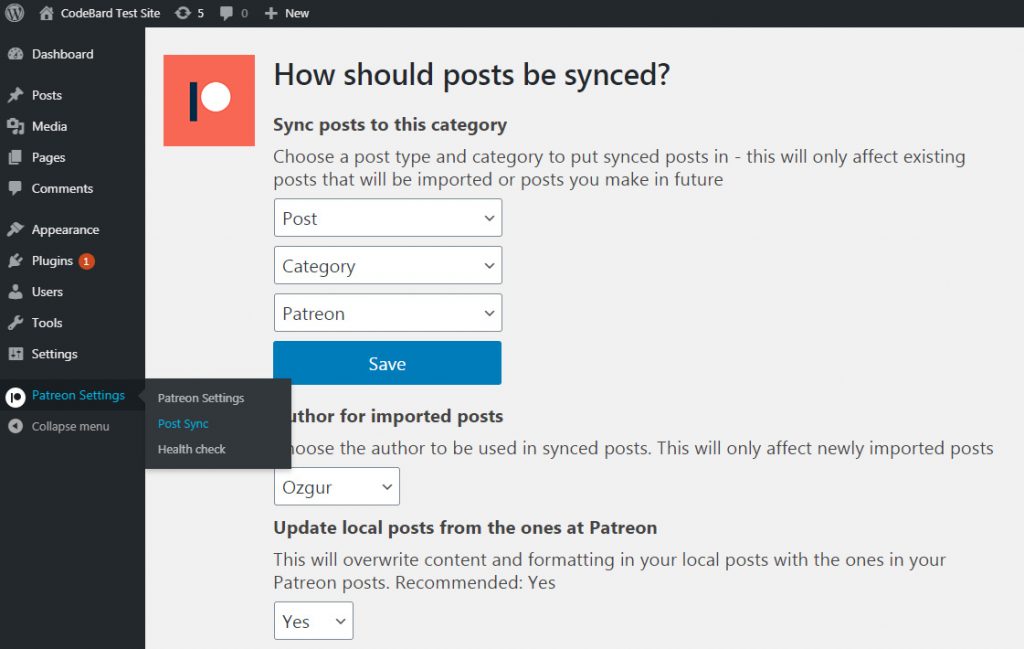Image resolution: width=1024 pixels, height=649 pixels.
Task: Click the "This will overwrite content" description text
Action: [x=610, y=571]
